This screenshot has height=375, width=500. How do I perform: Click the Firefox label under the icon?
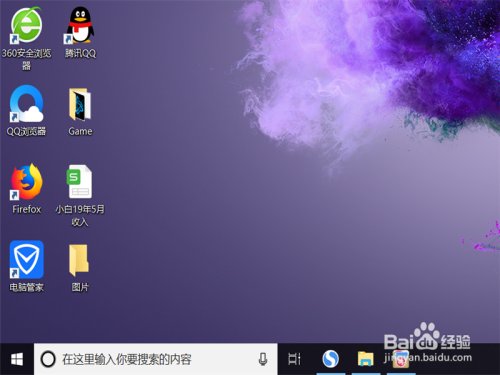click(27, 209)
